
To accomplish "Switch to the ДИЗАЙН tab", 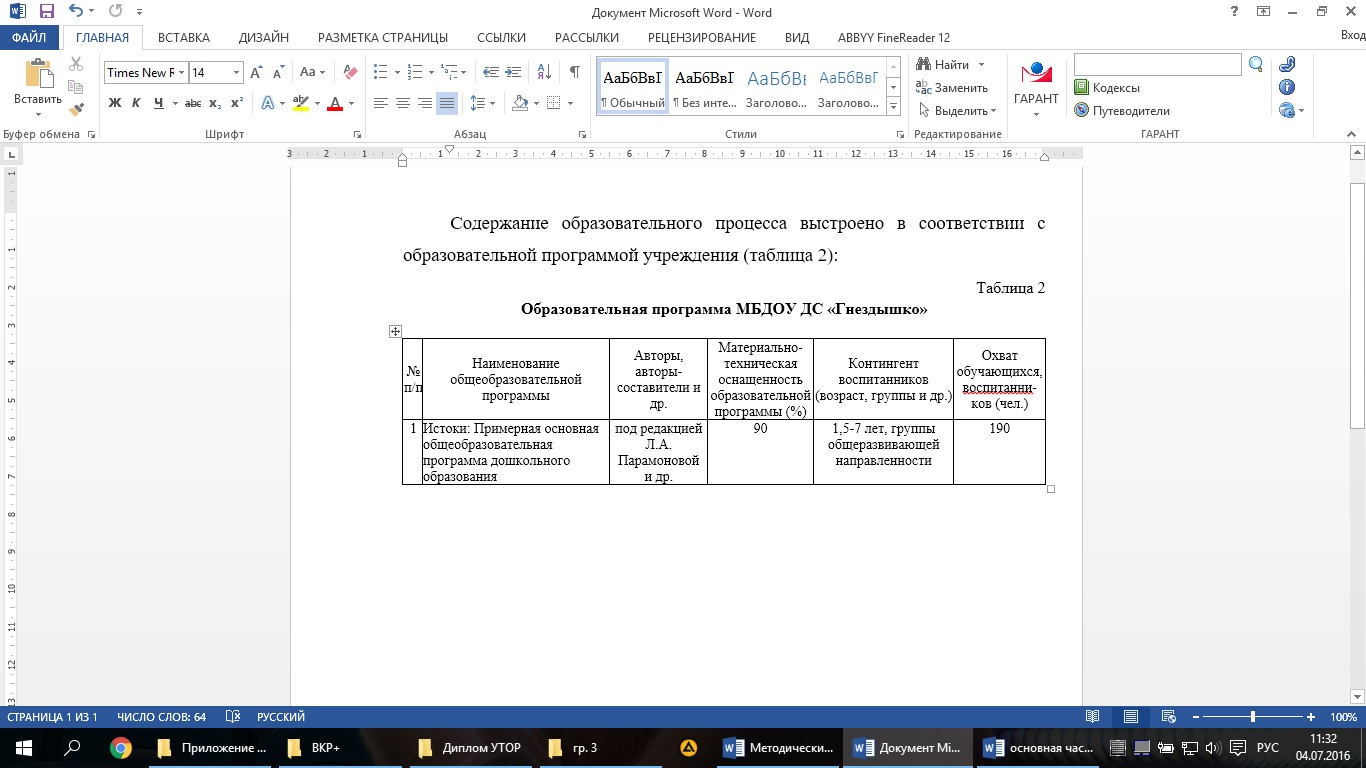I will coord(264,38).
